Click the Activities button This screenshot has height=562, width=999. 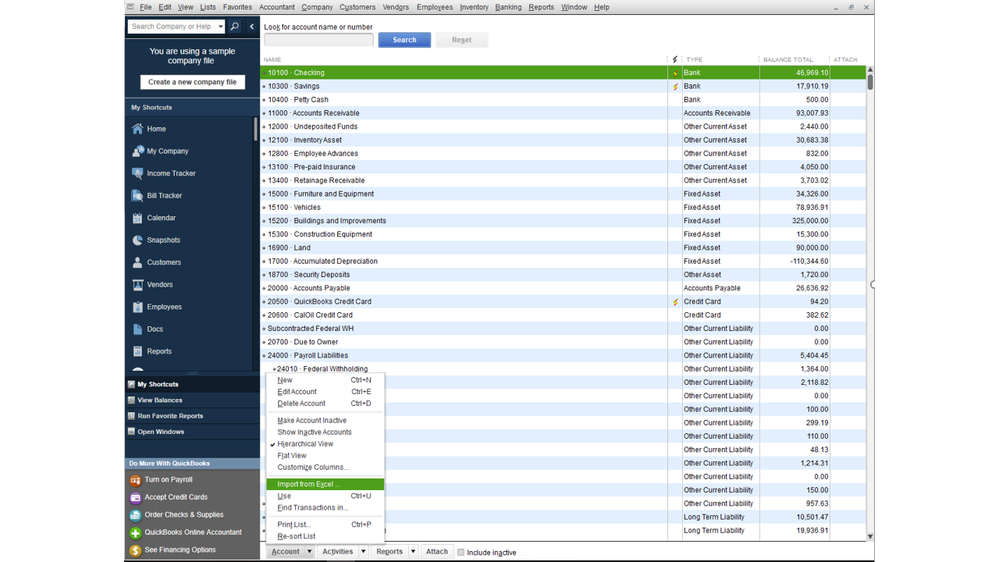338,552
